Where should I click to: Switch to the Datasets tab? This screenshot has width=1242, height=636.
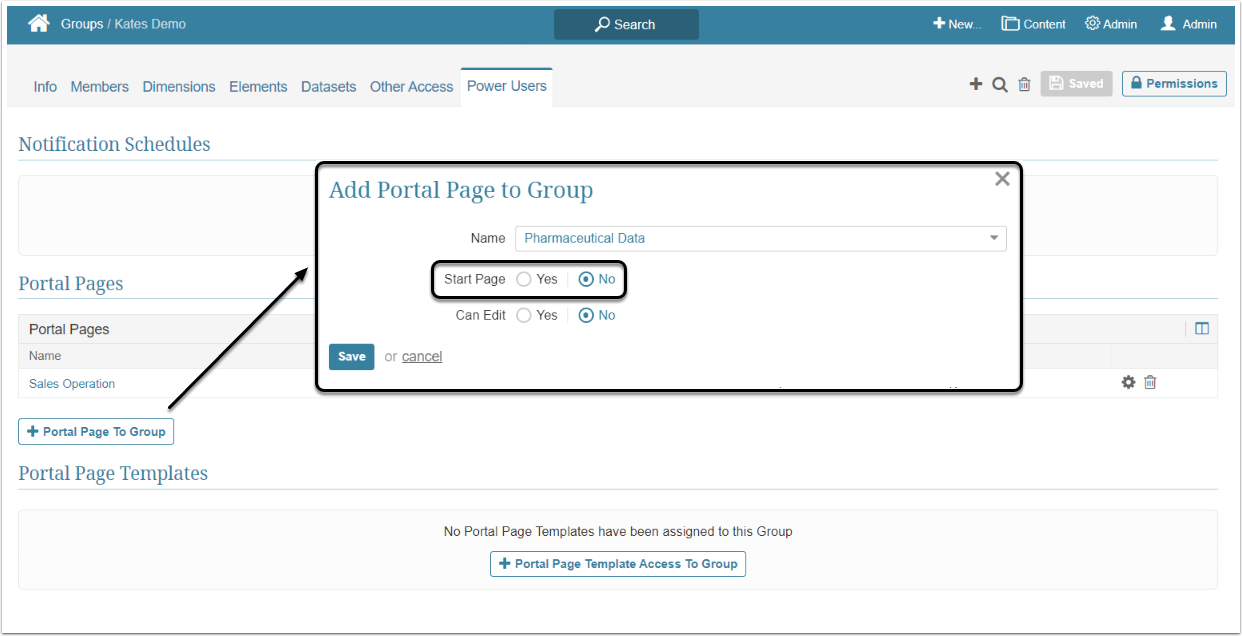coord(328,87)
